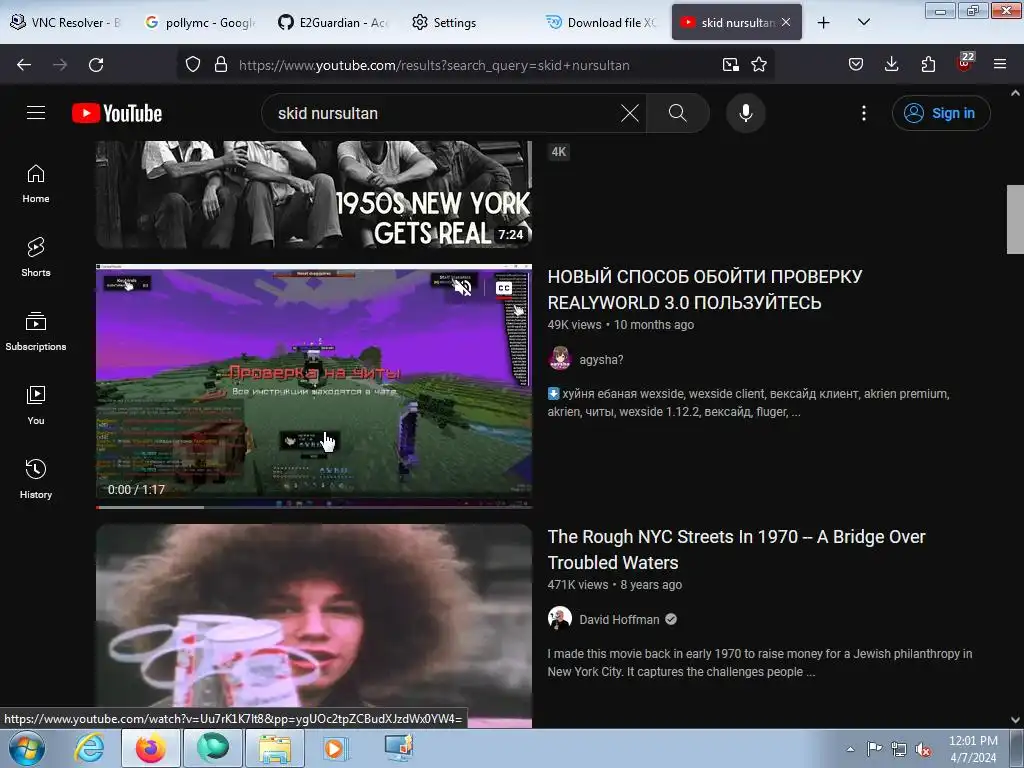Screen dimensions: 1024x768
Task: Save page to Pocket
Action: point(856,65)
